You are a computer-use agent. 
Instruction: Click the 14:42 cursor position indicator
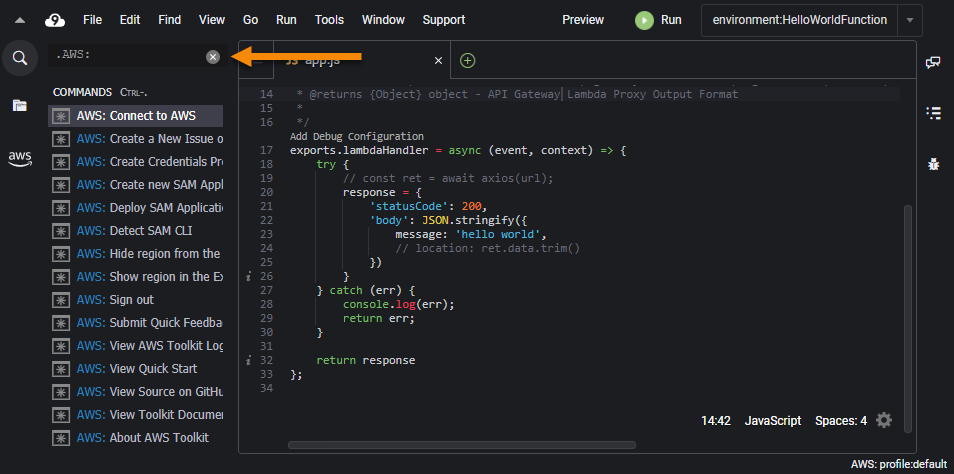[x=716, y=420]
